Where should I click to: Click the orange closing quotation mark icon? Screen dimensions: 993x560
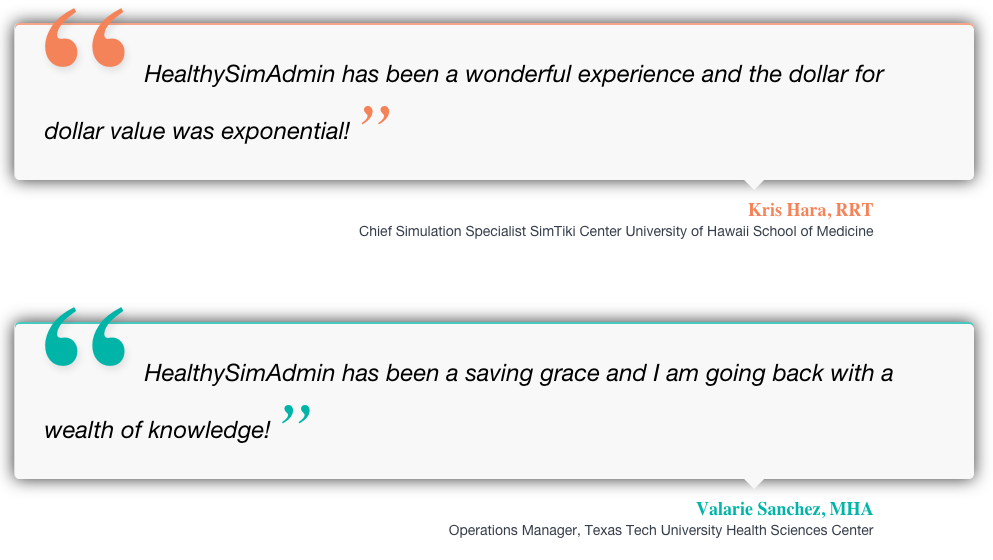pos(375,118)
